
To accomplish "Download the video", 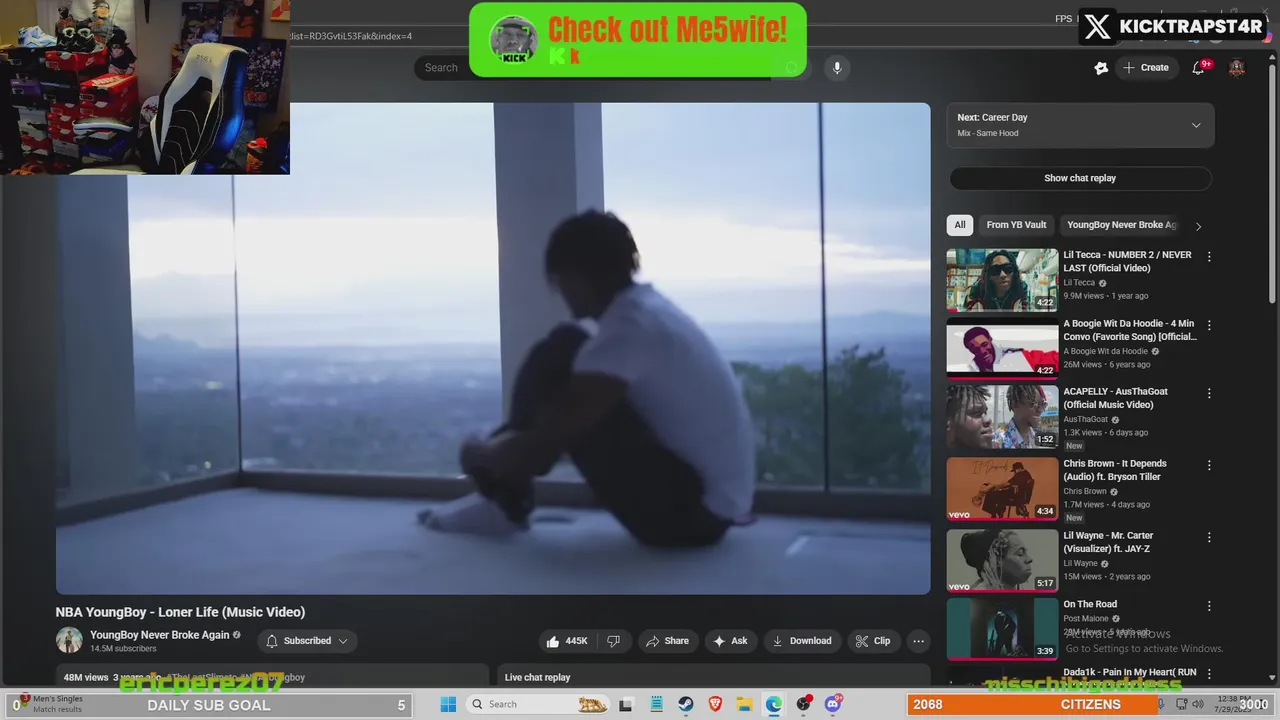I will click(802, 641).
